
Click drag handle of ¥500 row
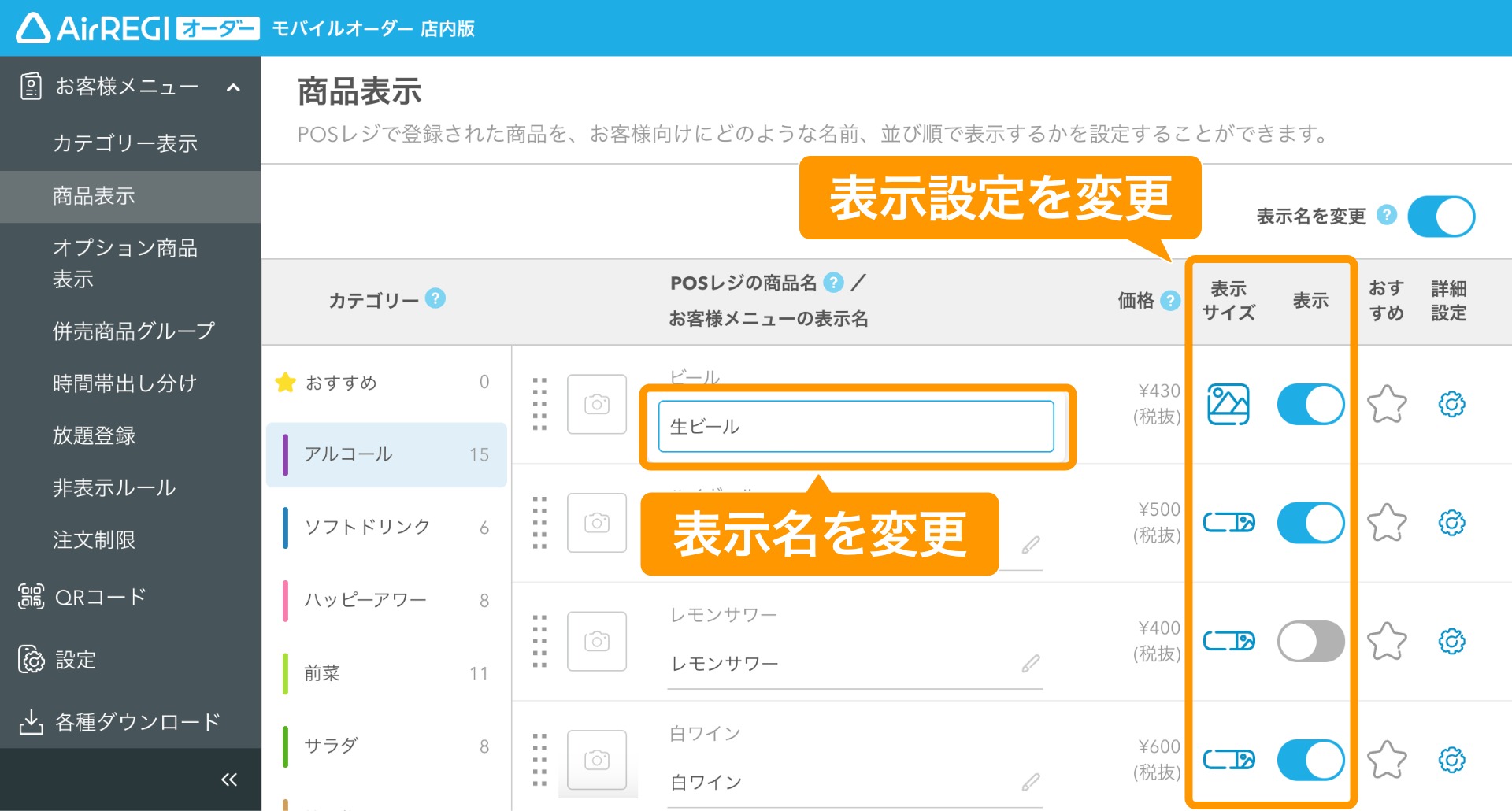point(539,523)
